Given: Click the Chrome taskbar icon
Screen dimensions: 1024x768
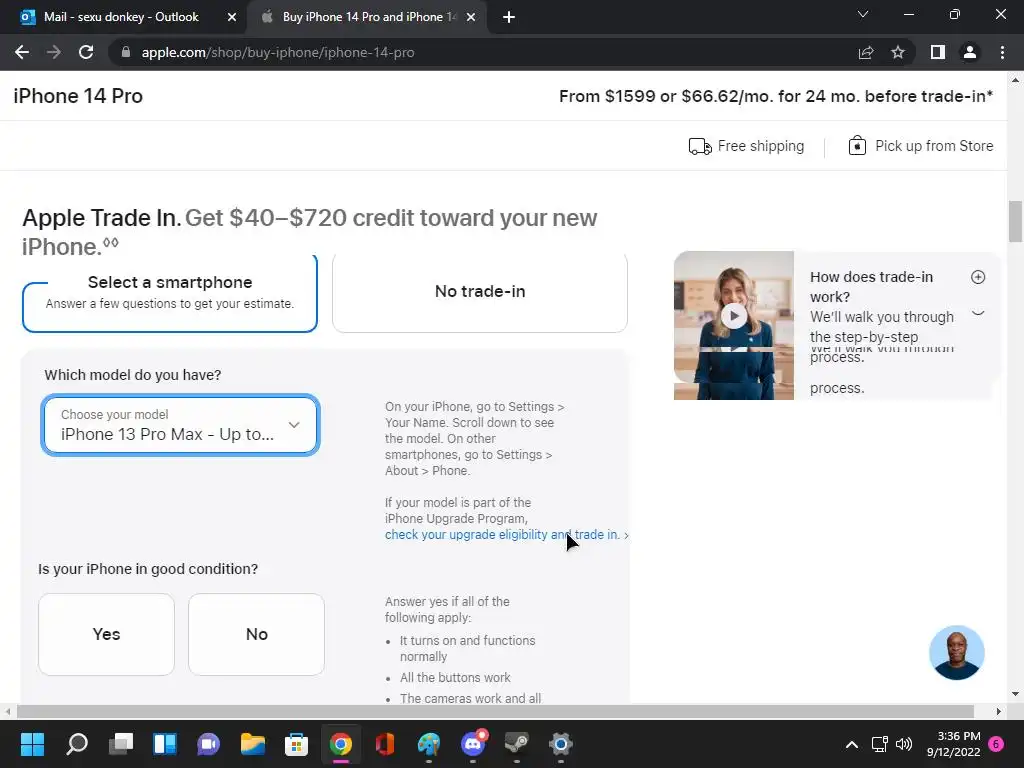Looking at the screenshot, I should (x=341, y=744).
